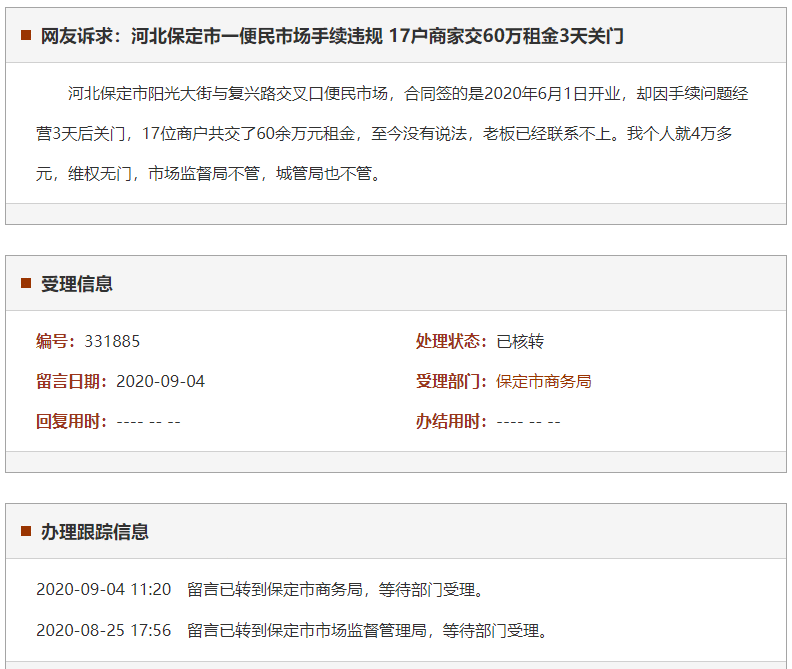Select the 受理信息 section heading
The width and height of the screenshot is (792, 669).
(77, 284)
